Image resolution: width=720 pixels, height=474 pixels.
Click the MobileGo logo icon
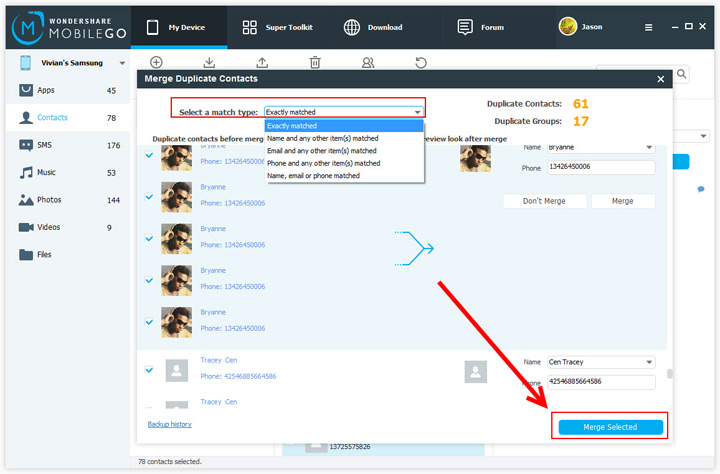click(x=28, y=28)
